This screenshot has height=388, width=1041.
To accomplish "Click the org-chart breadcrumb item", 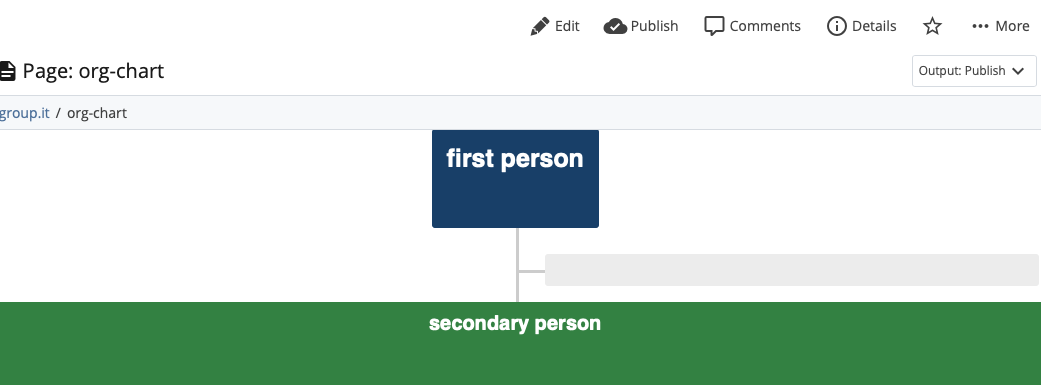I will click(97, 113).
